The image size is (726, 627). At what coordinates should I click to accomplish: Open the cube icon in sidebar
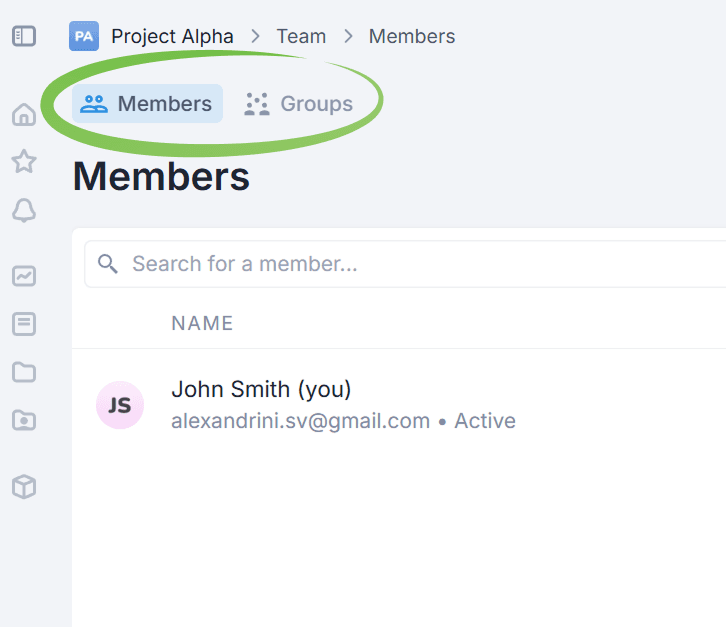point(24,487)
